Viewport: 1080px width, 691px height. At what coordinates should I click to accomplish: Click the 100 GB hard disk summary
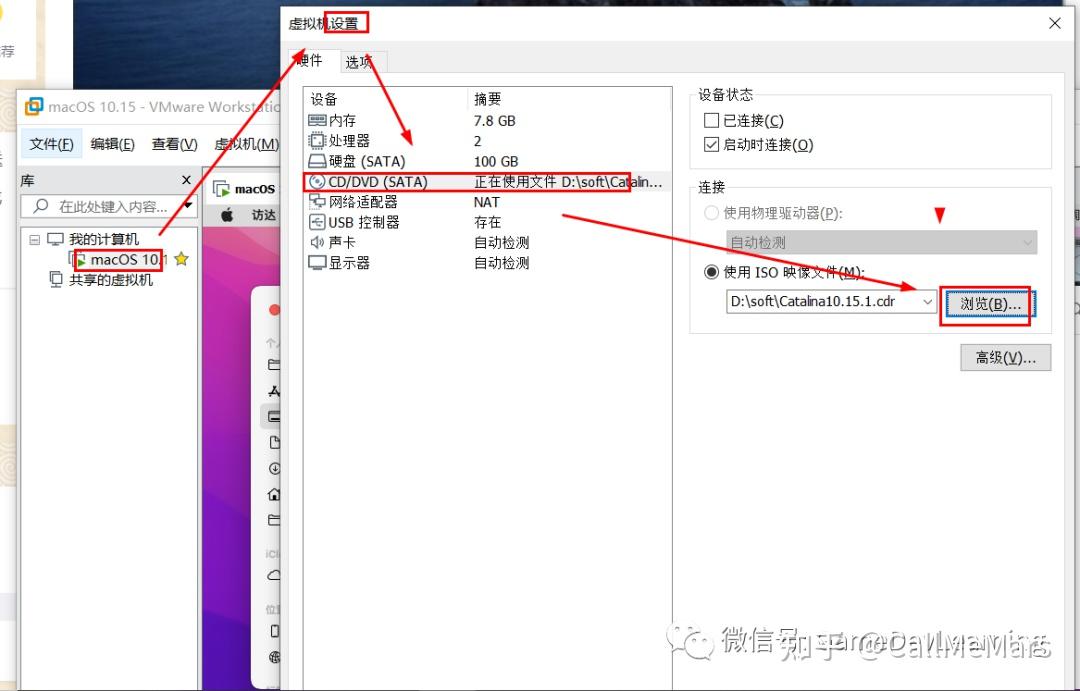pos(496,161)
